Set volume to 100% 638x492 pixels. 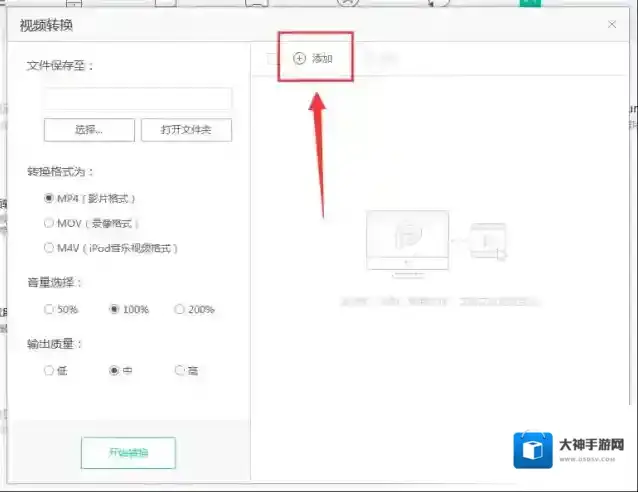129,310
